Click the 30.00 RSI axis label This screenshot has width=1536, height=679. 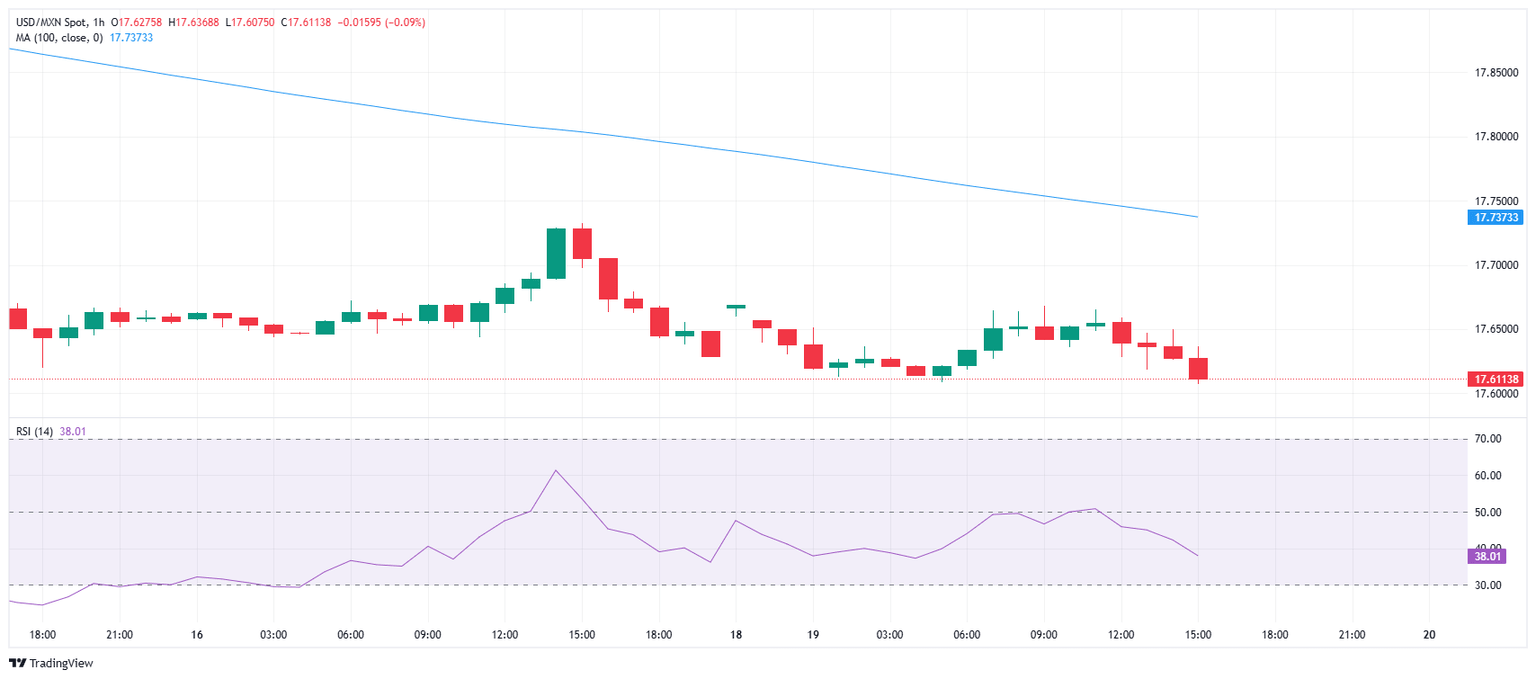1488,585
